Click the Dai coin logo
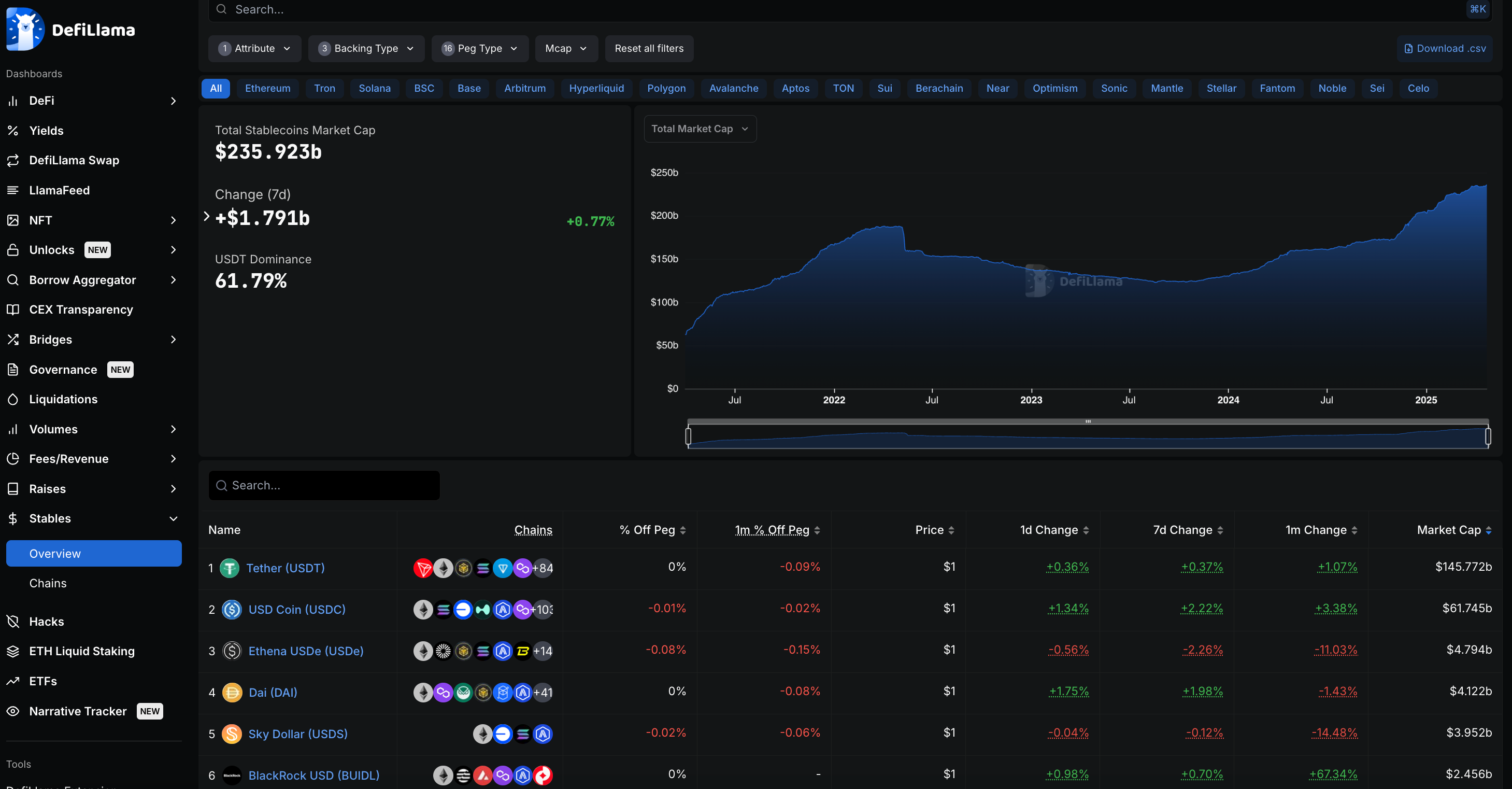The image size is (1512, 789). pos(232,692)
